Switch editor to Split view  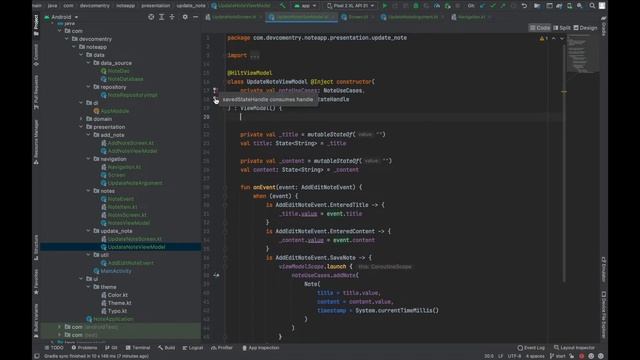point(562,28)
